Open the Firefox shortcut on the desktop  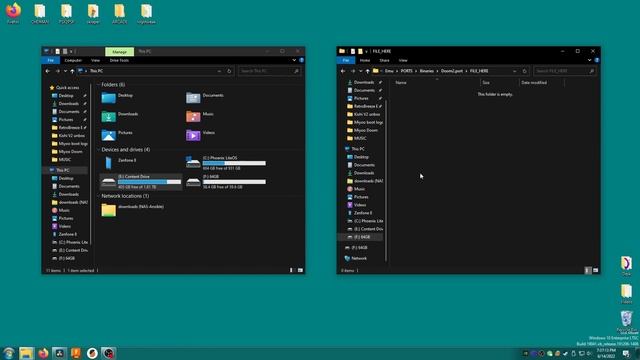[x=13, y=13]
